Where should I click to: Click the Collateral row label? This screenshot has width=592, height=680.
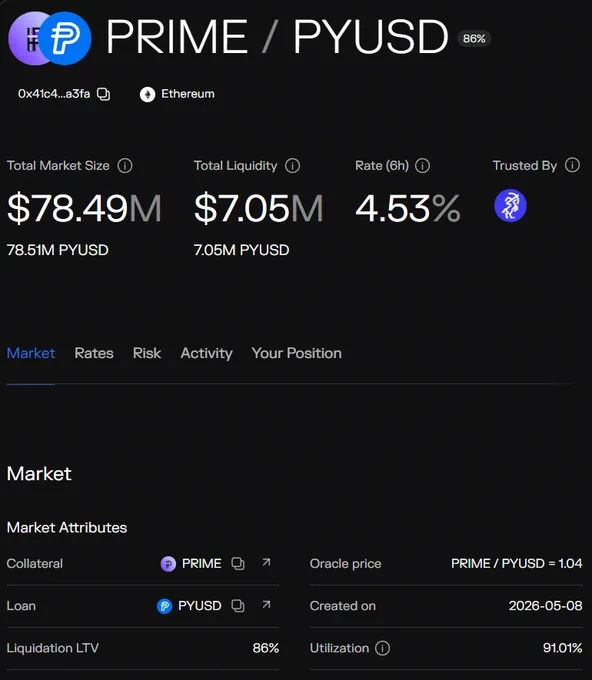35,563
